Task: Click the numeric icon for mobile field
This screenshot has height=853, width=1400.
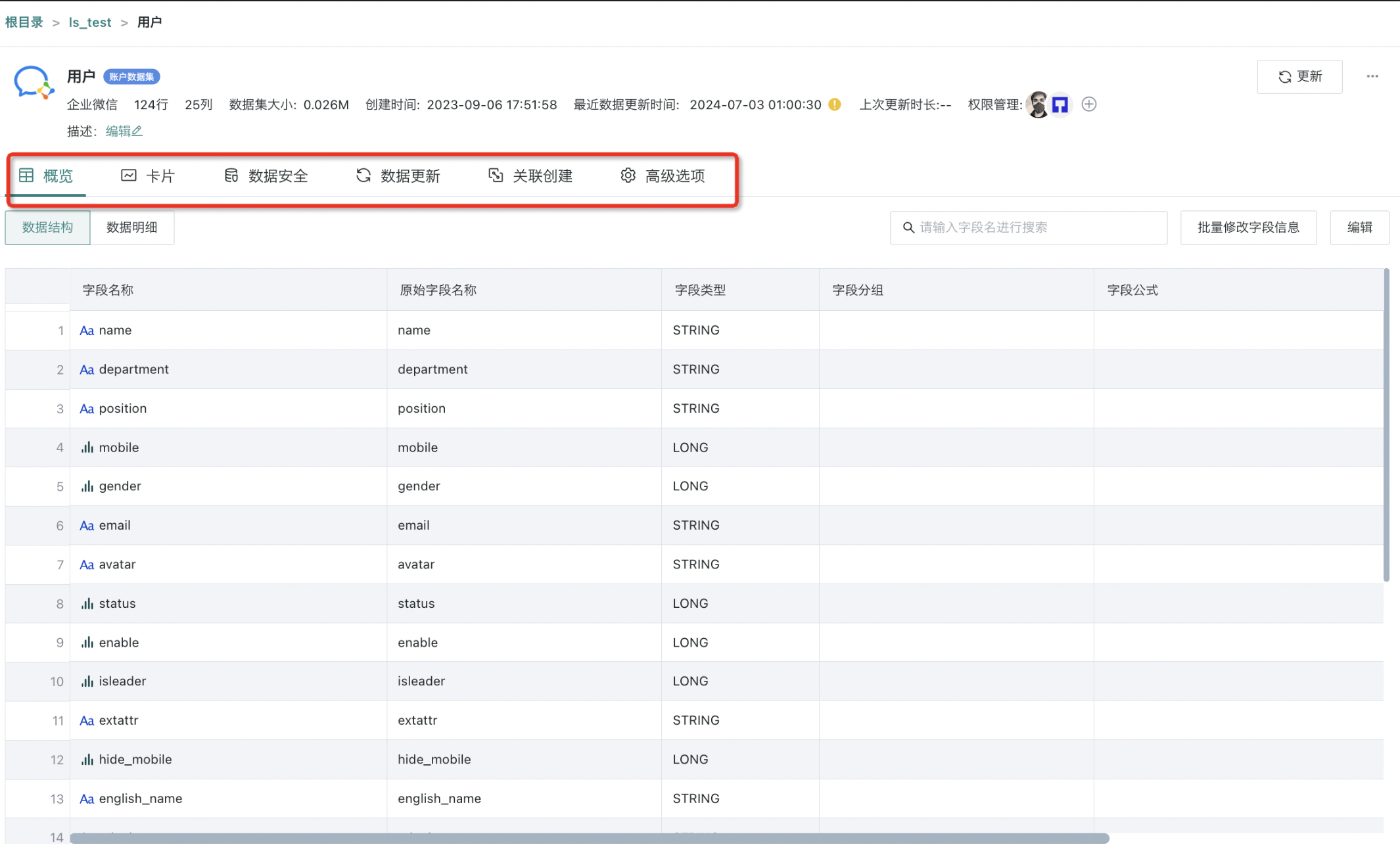Action: (87, 448)
